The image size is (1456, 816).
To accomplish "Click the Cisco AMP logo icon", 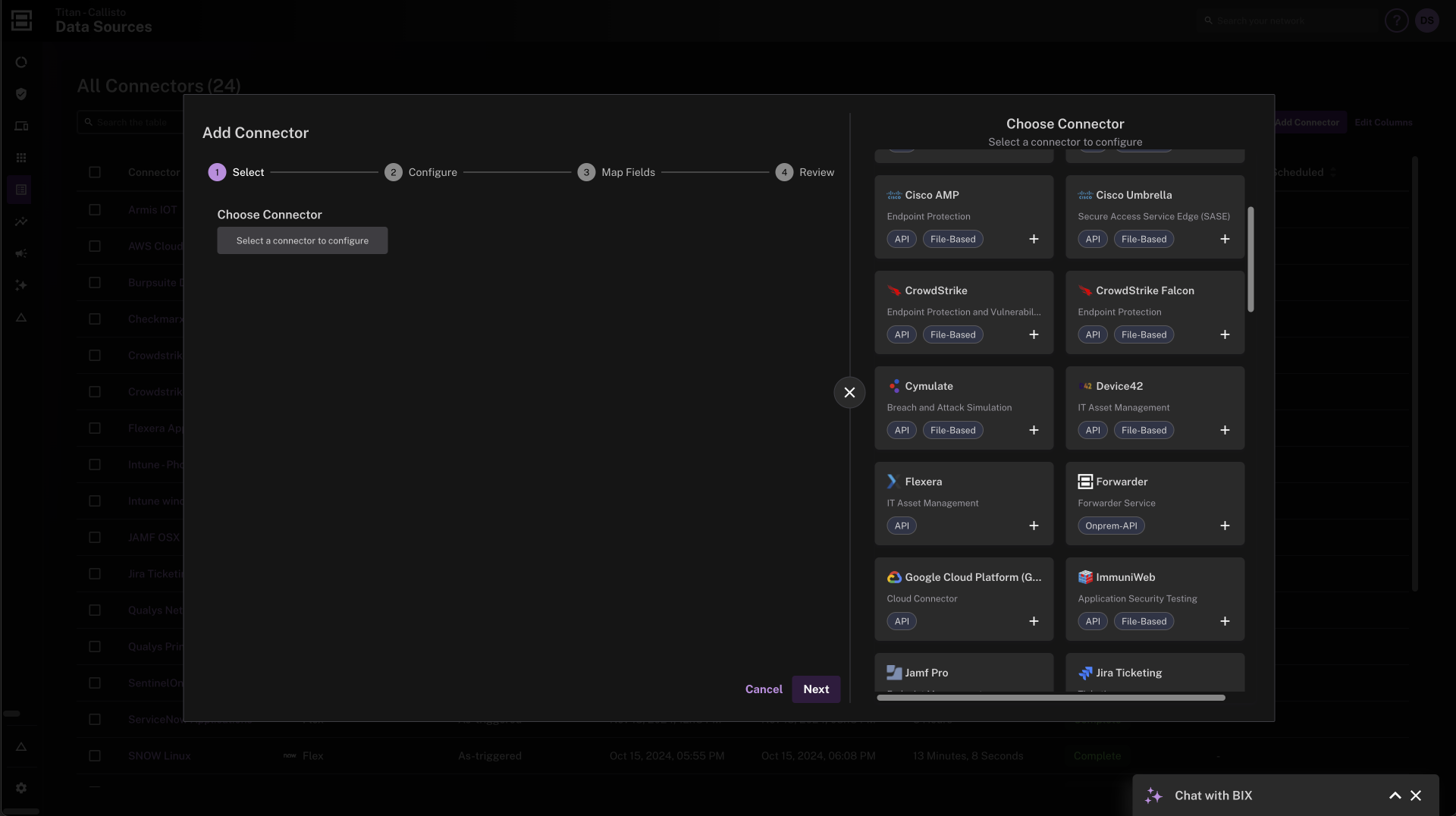I will tap(894, 195).
